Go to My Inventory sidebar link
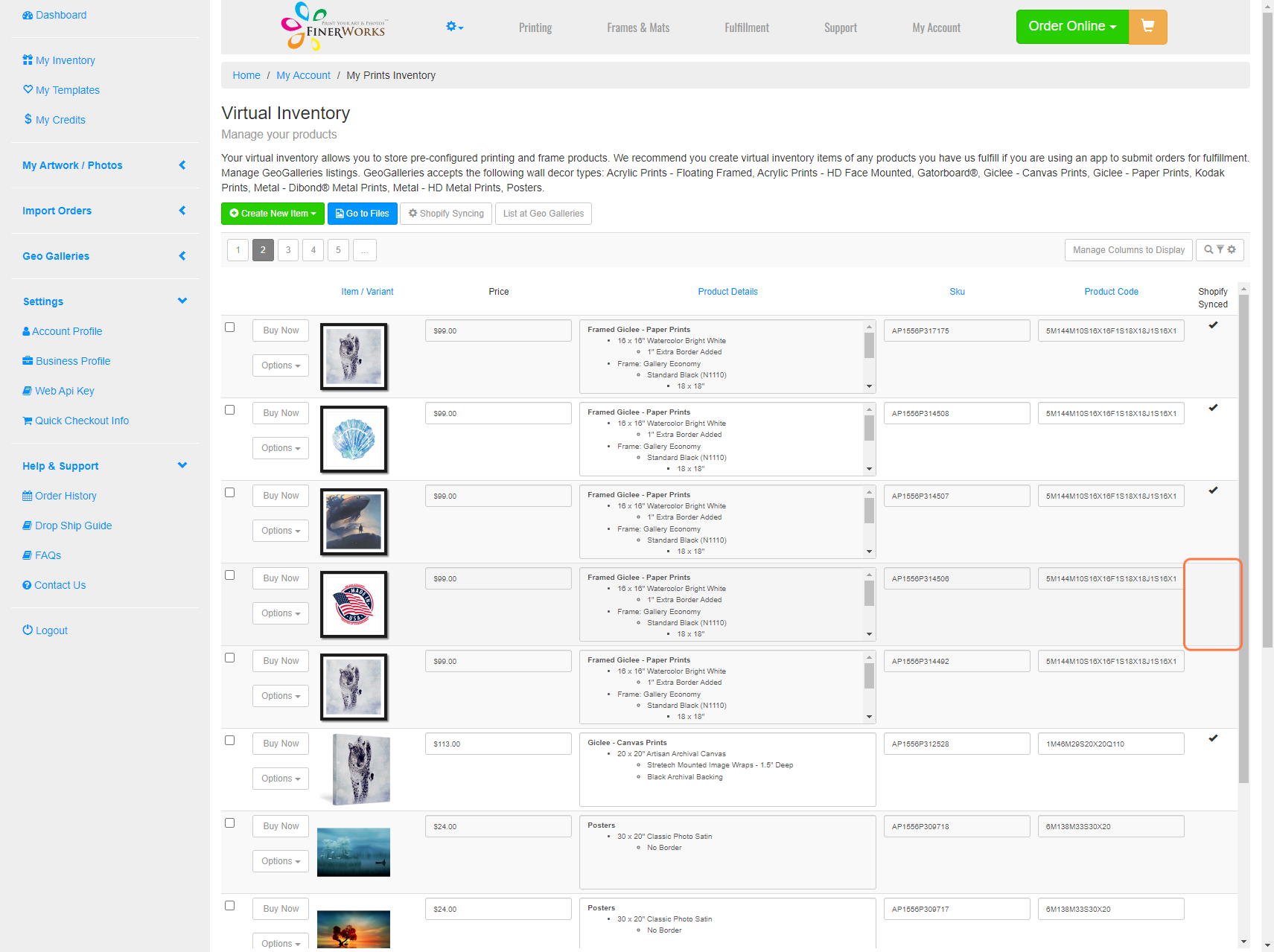The width and height of the screenshot is (1274, 952). [59, 60]
